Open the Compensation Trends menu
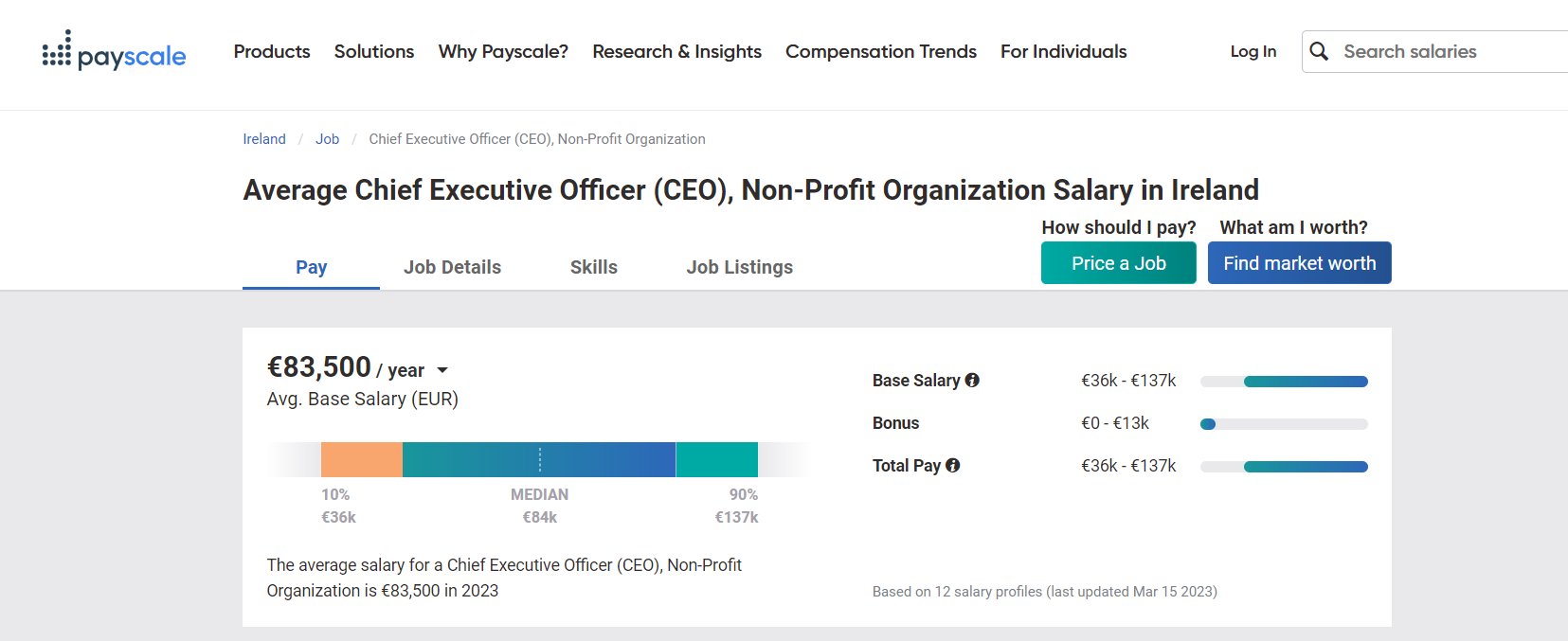Screen dimensions: 1568x641 click(881, 51)
